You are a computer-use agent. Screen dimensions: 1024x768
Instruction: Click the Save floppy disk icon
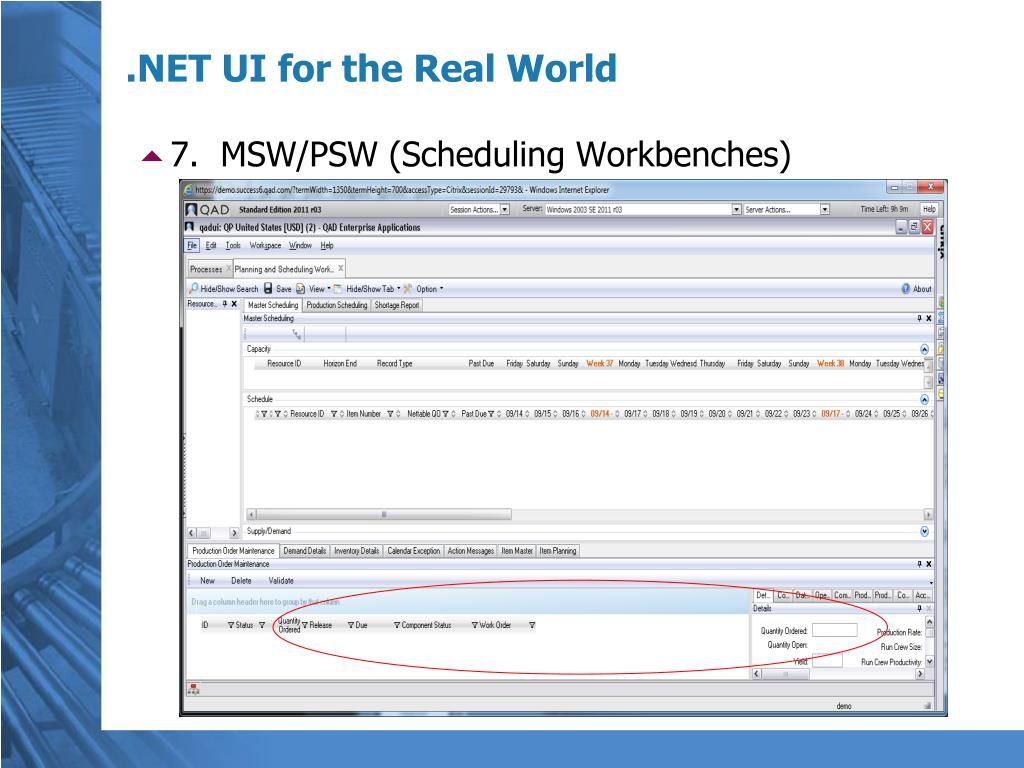268,288
